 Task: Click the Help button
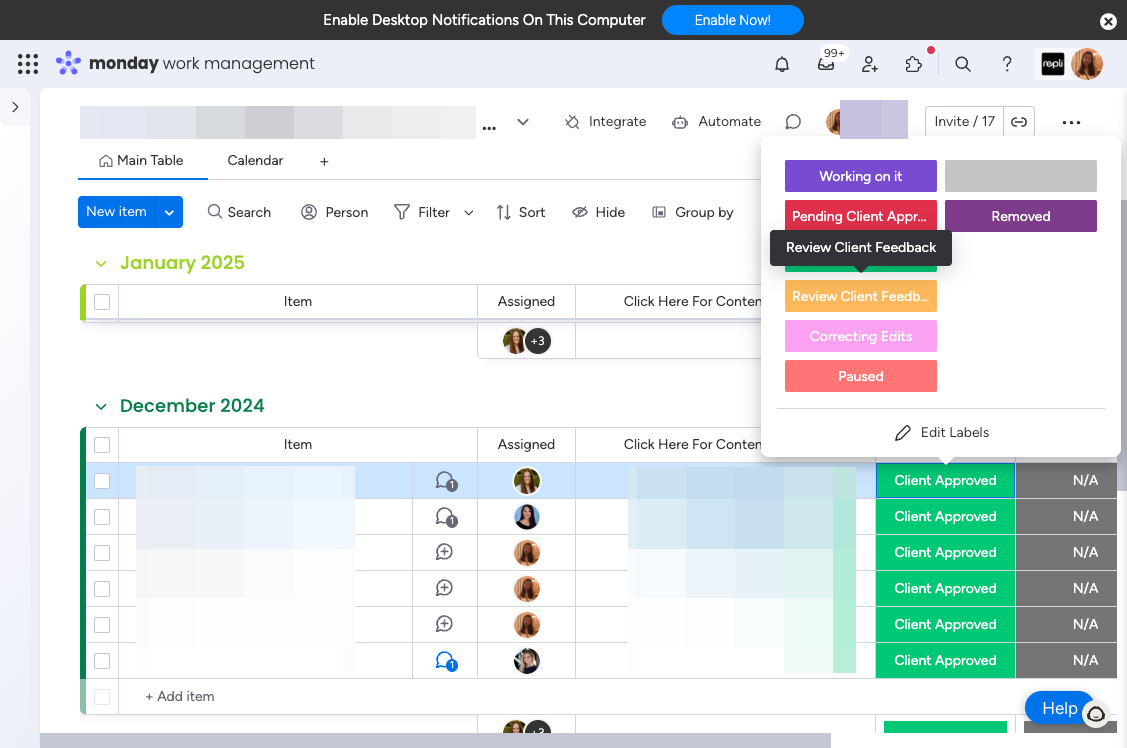tap(1059, 708)
